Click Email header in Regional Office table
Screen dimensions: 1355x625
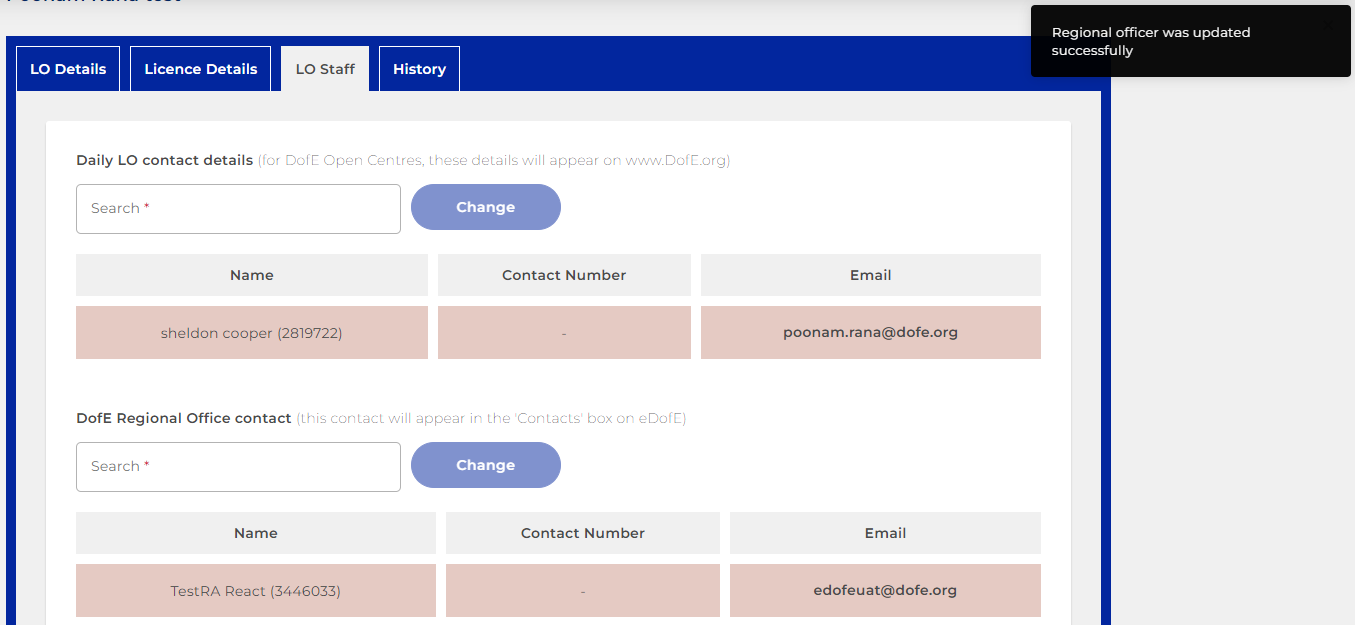[x=885, y=533]
